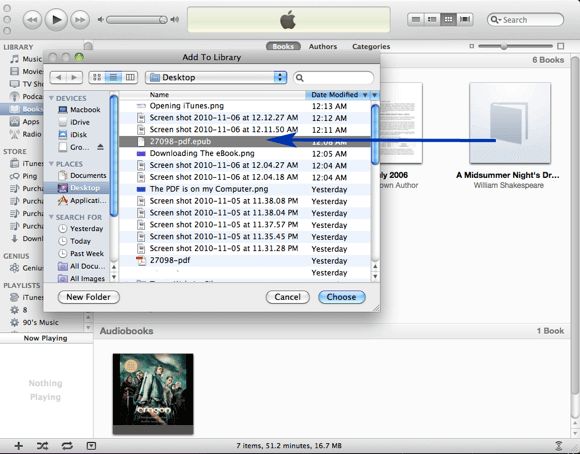The image size is (580, 454).
Task: Sort files by Date Modified column
Action: pos(338,95)
